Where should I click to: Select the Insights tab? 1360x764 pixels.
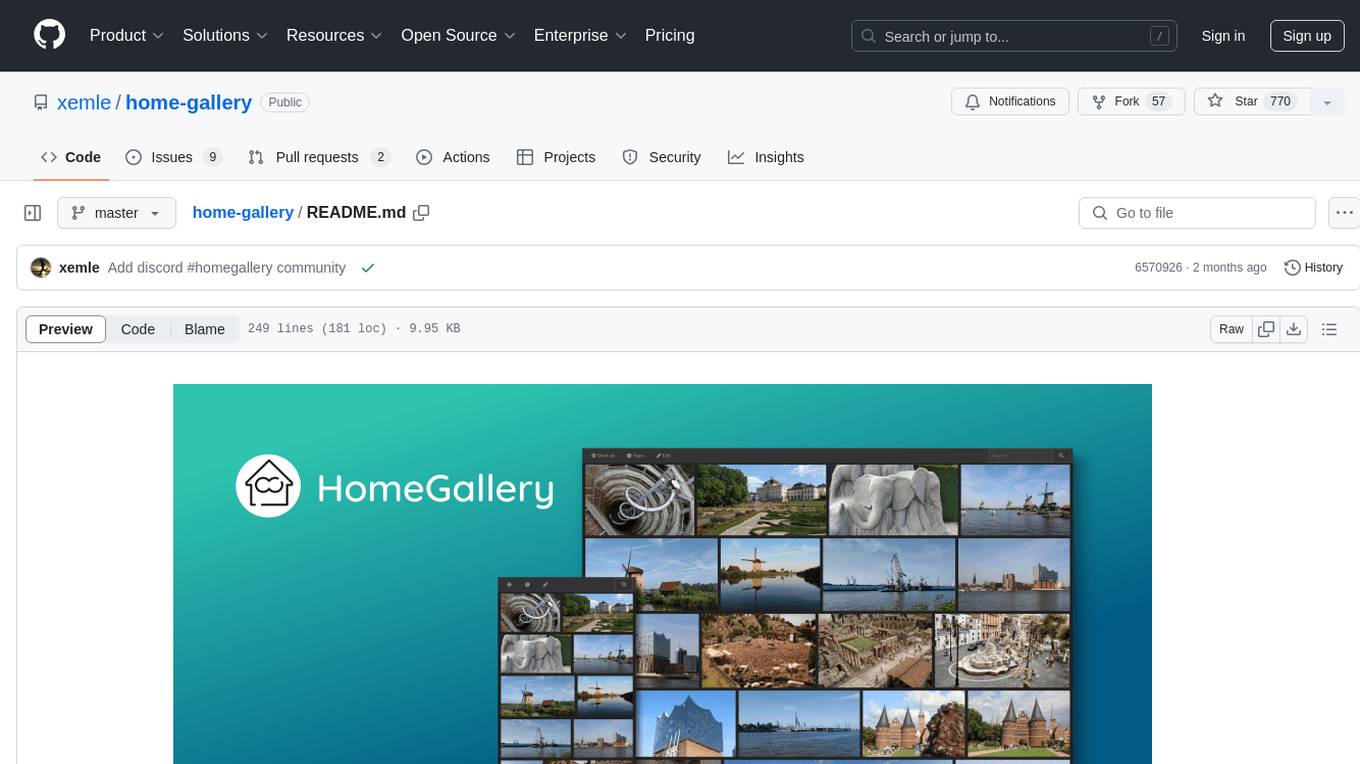(766, 157)
